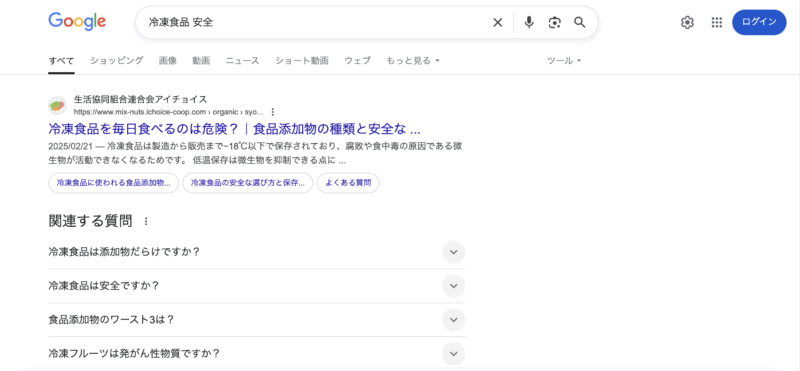
Task: Switch to the ニュース tab
Action: tap(242, 61)
